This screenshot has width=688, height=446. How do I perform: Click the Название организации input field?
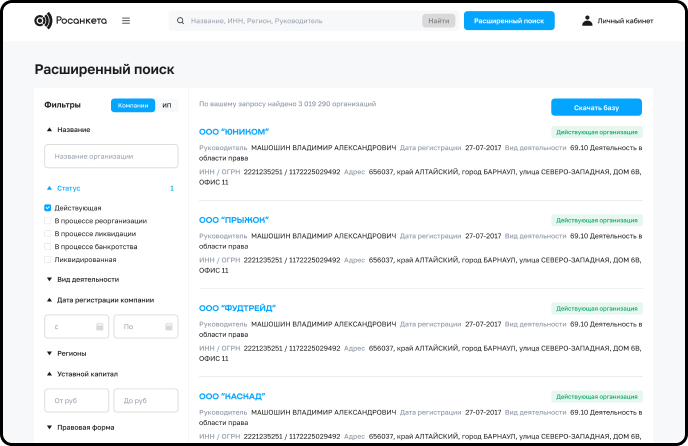click(110, 156)
